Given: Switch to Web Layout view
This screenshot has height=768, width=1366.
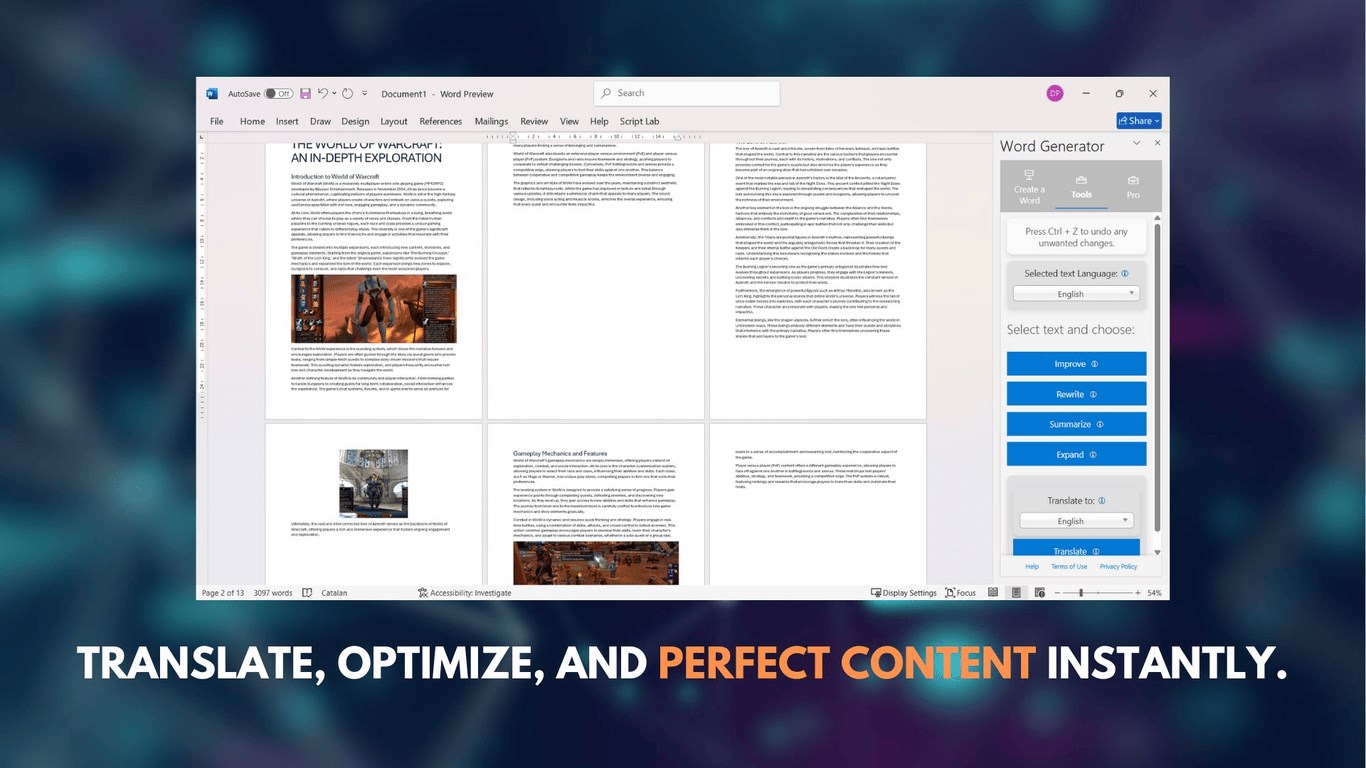Looking at the screenshot, I should click(1040, 593).
